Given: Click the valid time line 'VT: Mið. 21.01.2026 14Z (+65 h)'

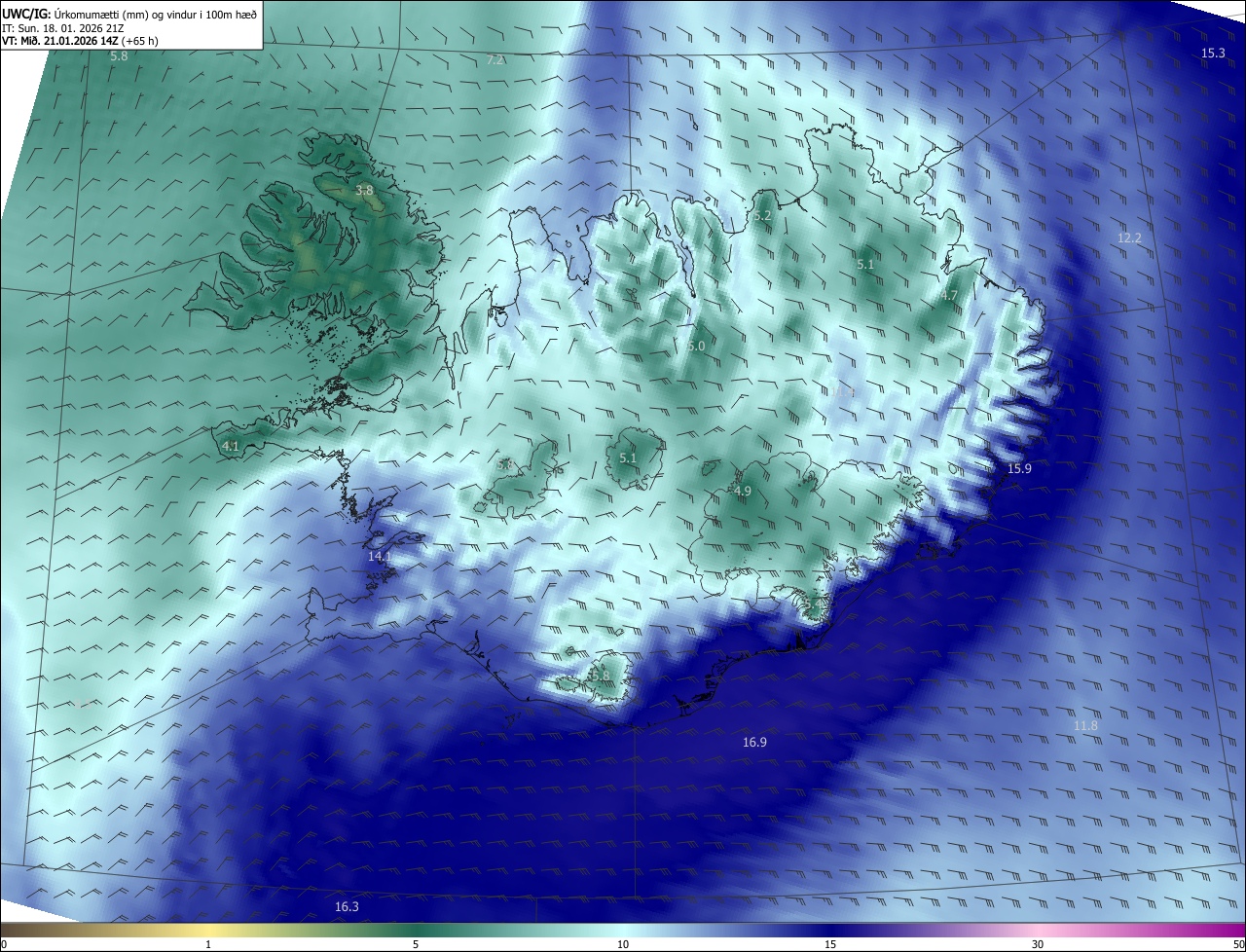Looking at the screenshot, I should coord(81,42).
